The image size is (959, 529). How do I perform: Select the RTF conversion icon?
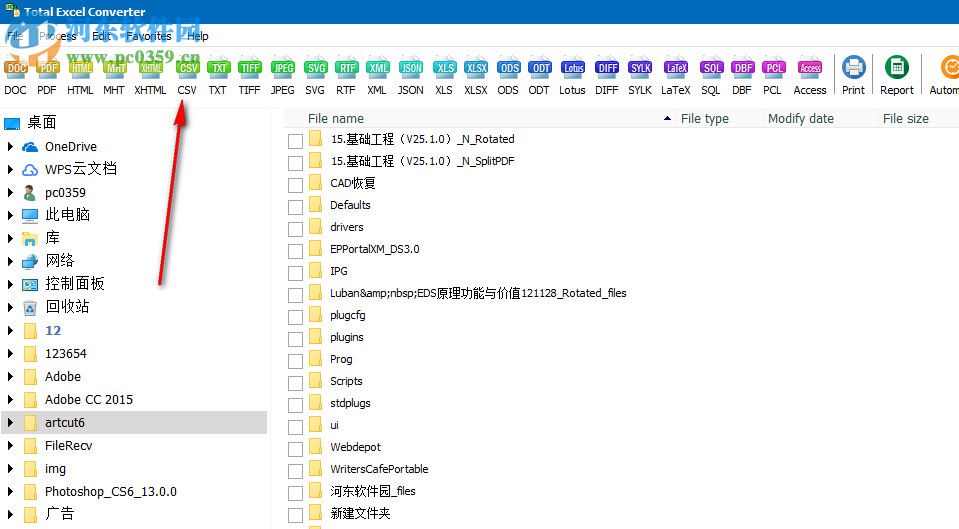[x=346, y=68]
